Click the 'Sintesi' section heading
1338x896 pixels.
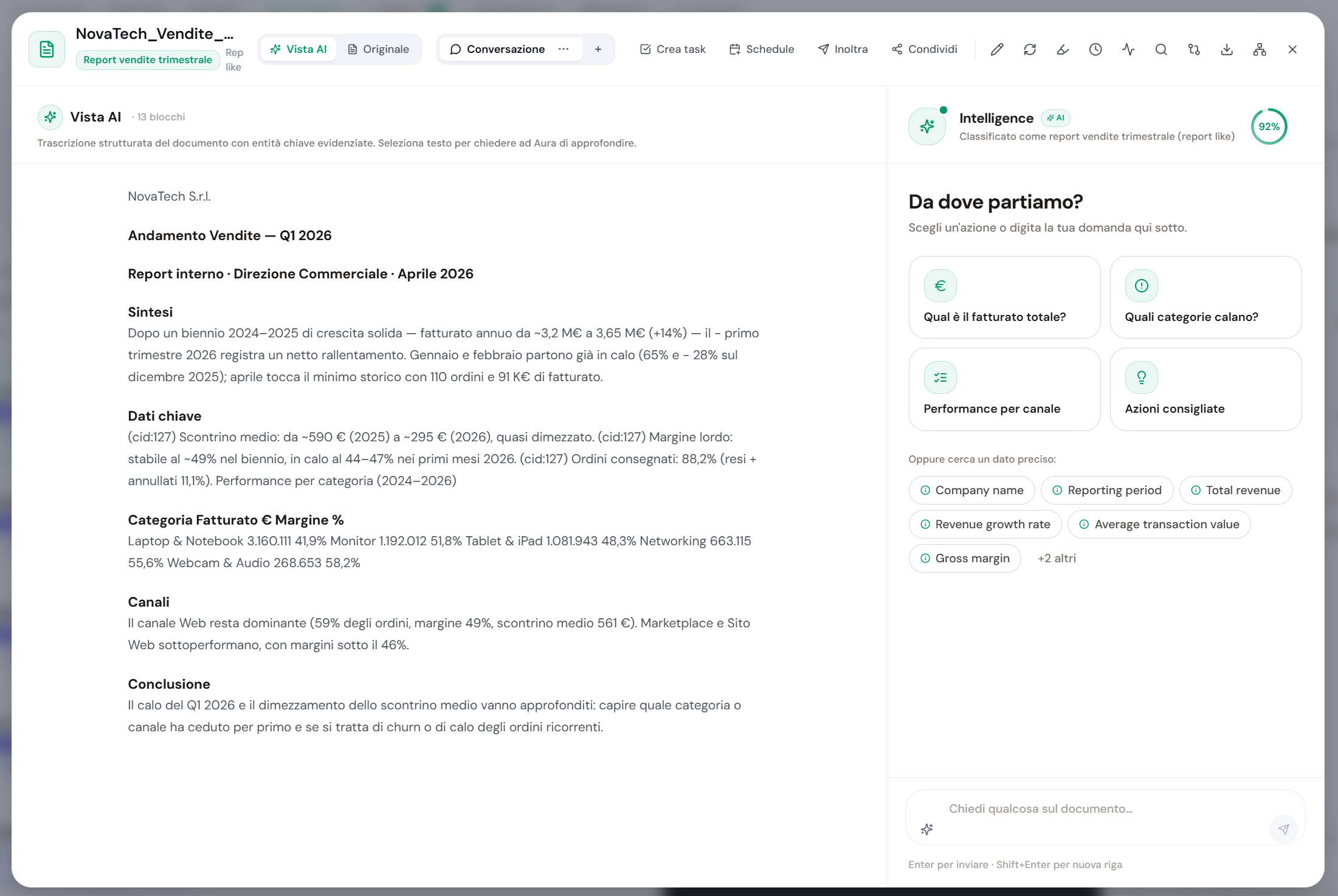click(x=150, y=312)
